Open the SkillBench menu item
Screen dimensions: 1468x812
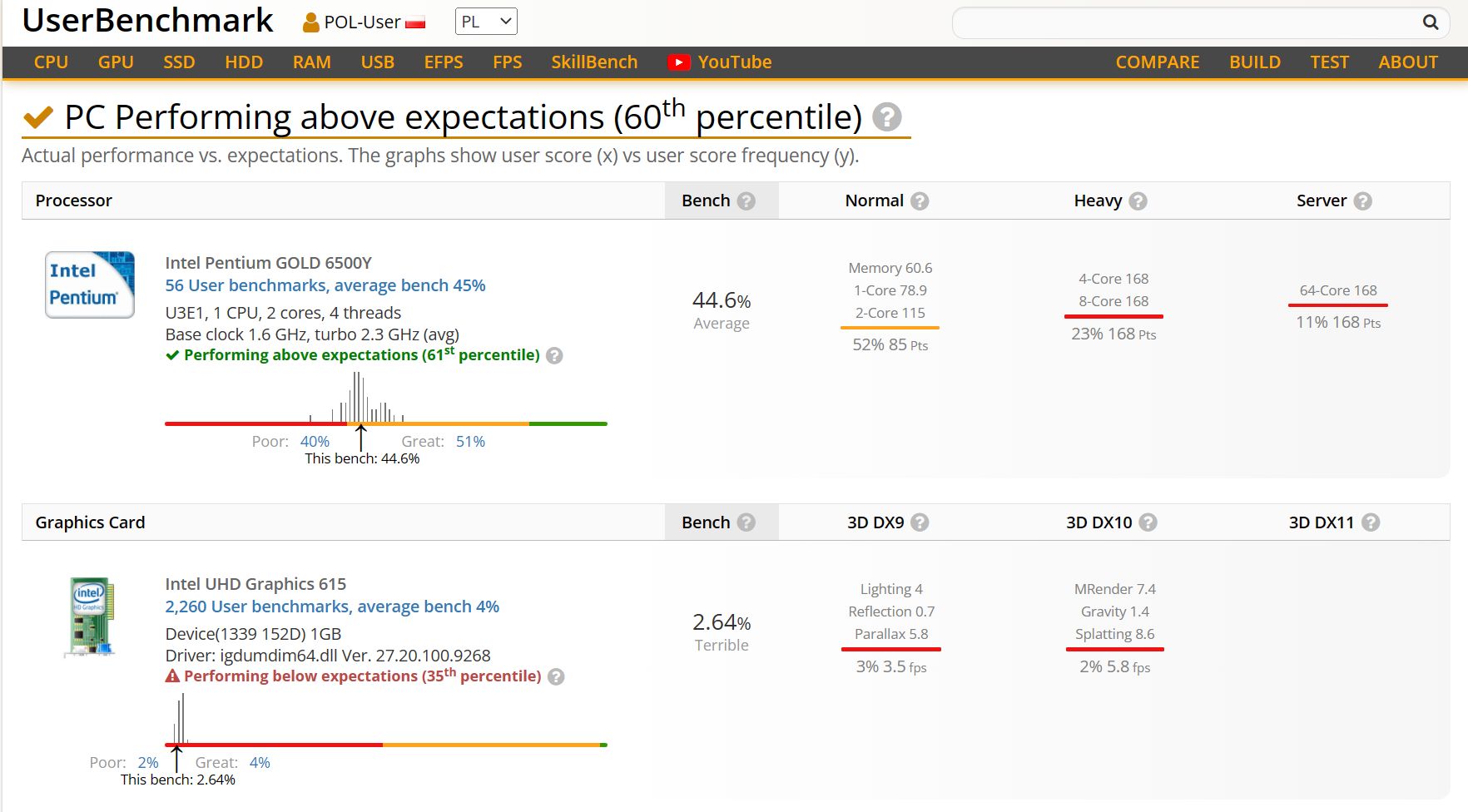coord(593,62)
